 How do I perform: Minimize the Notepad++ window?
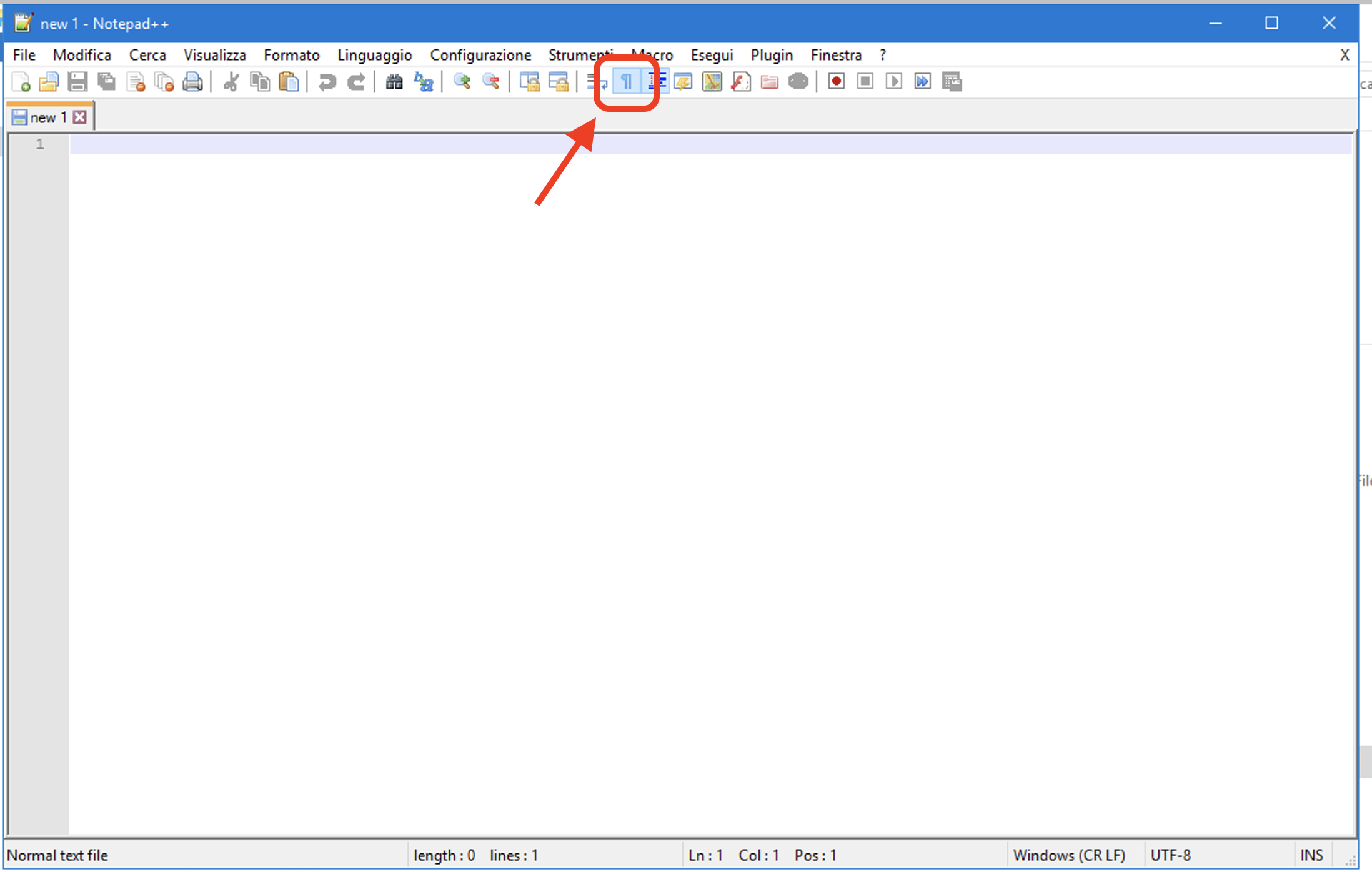(1215, 23)
